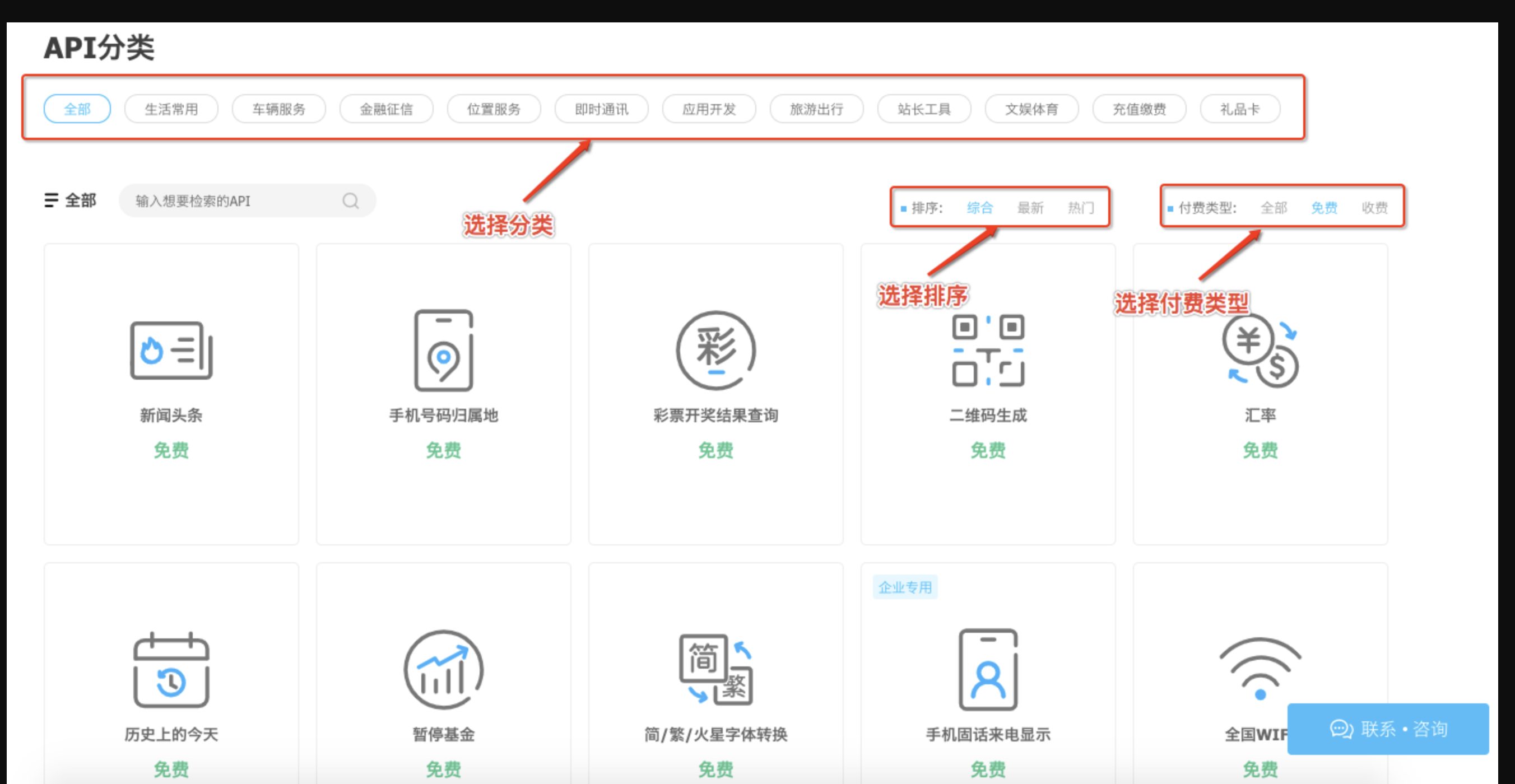The image size is (1515, 784).
Task: Click the 联系·咨询 button
Action: tap(1388, 729)
